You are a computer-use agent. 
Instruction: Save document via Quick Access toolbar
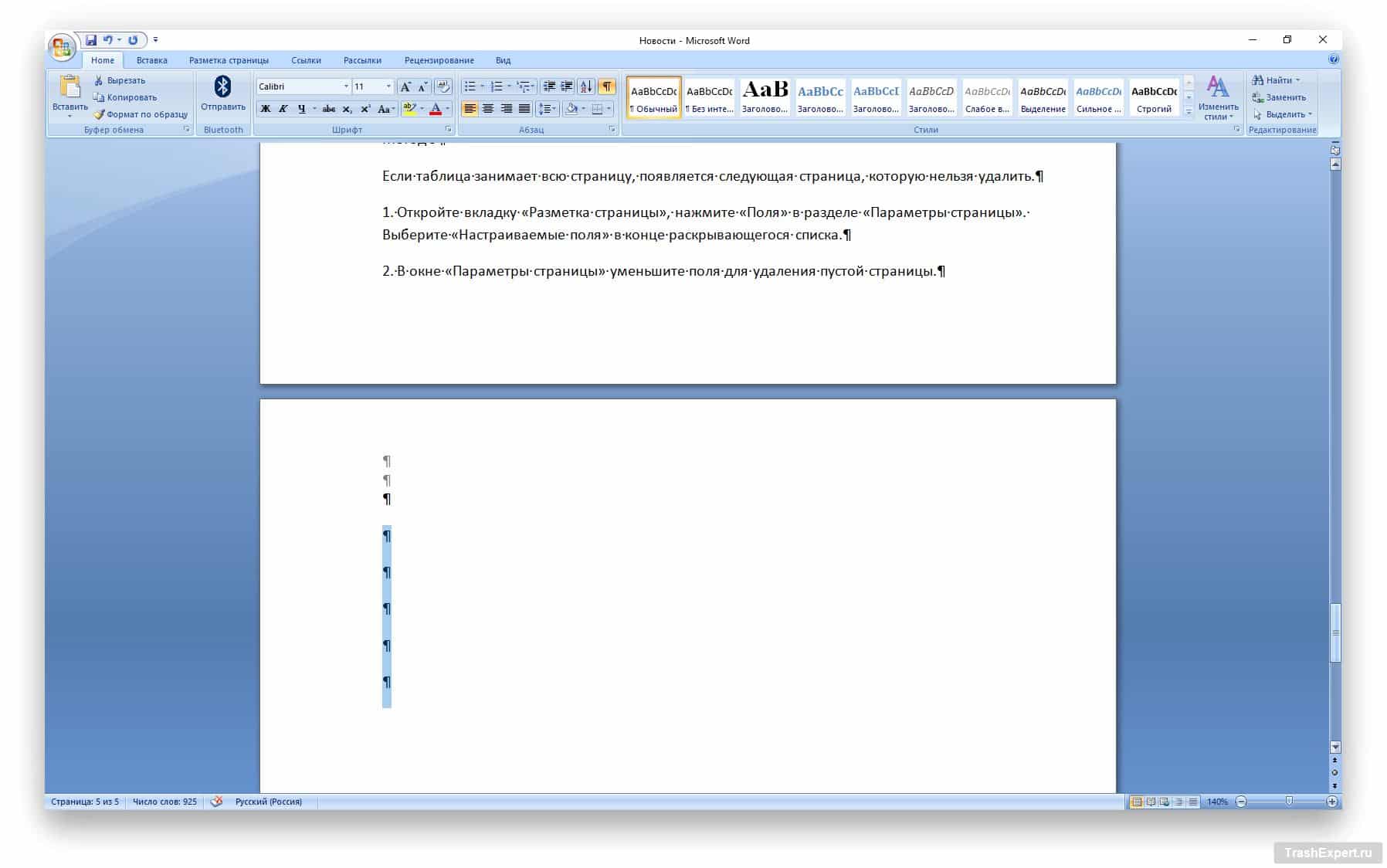(x=91, y=40)
